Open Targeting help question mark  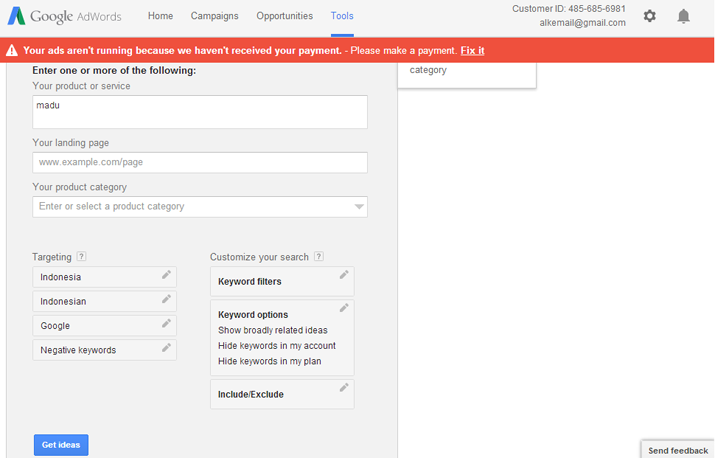pyautogui.click(x=81, y=256)
